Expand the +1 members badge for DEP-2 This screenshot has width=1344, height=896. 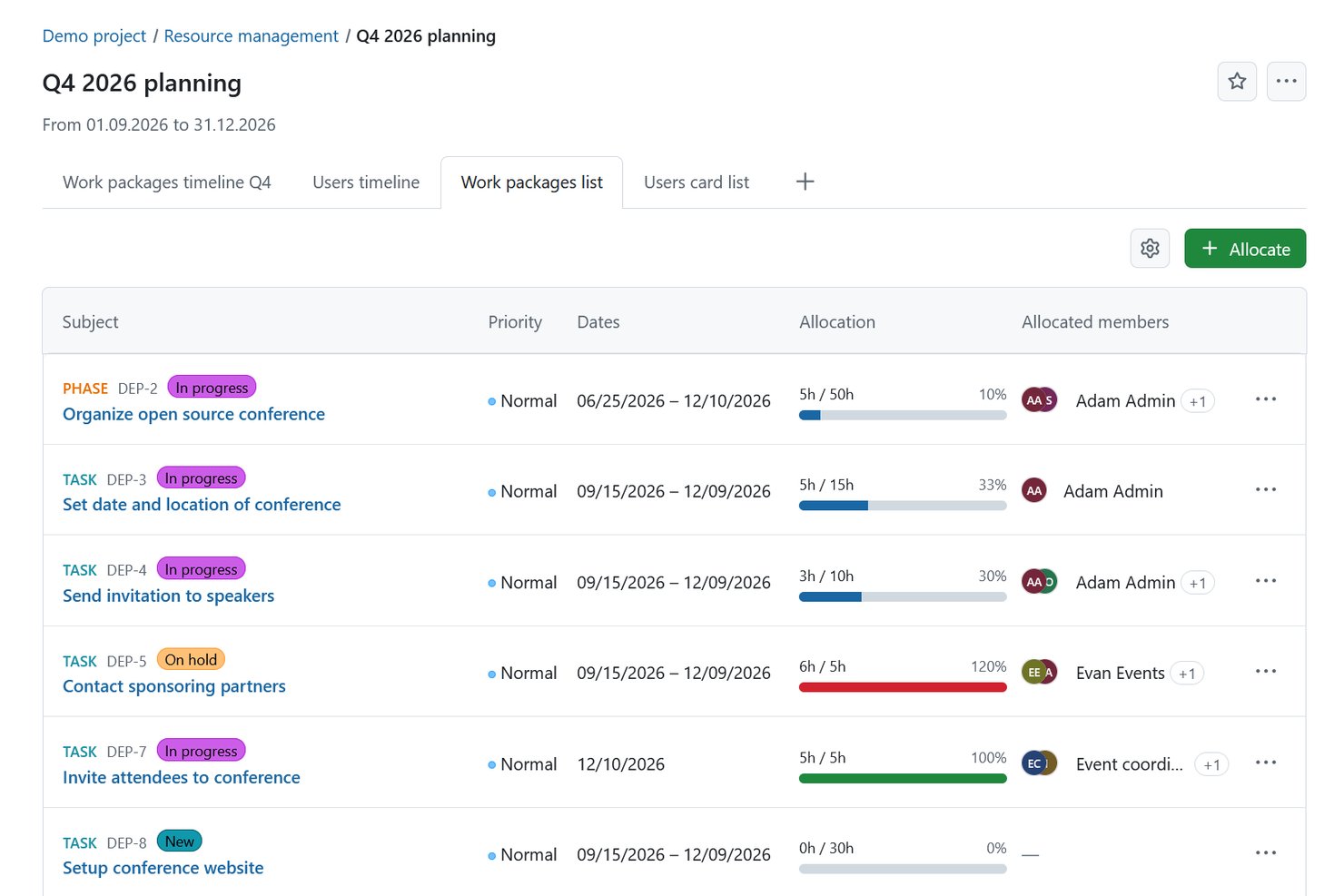(1198, 401)
